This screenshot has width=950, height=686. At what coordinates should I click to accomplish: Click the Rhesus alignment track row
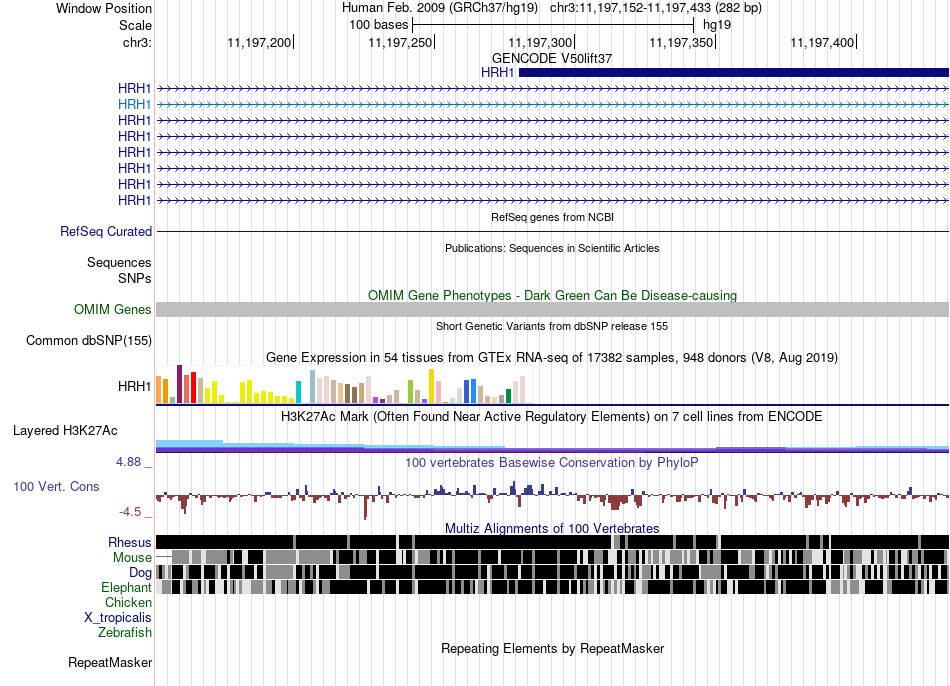click(x=552, y=542)
